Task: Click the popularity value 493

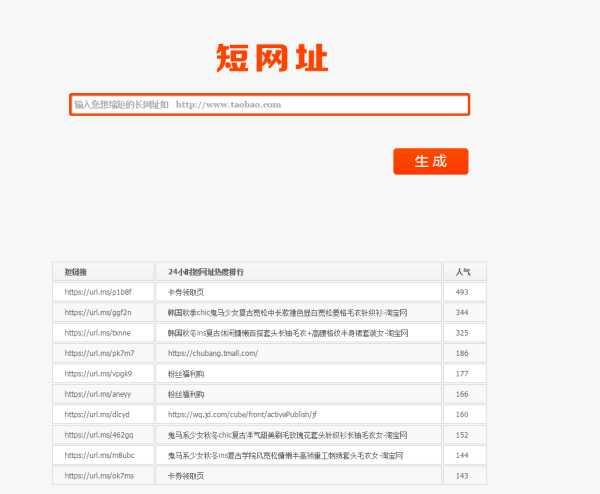Action: [462, 292]
